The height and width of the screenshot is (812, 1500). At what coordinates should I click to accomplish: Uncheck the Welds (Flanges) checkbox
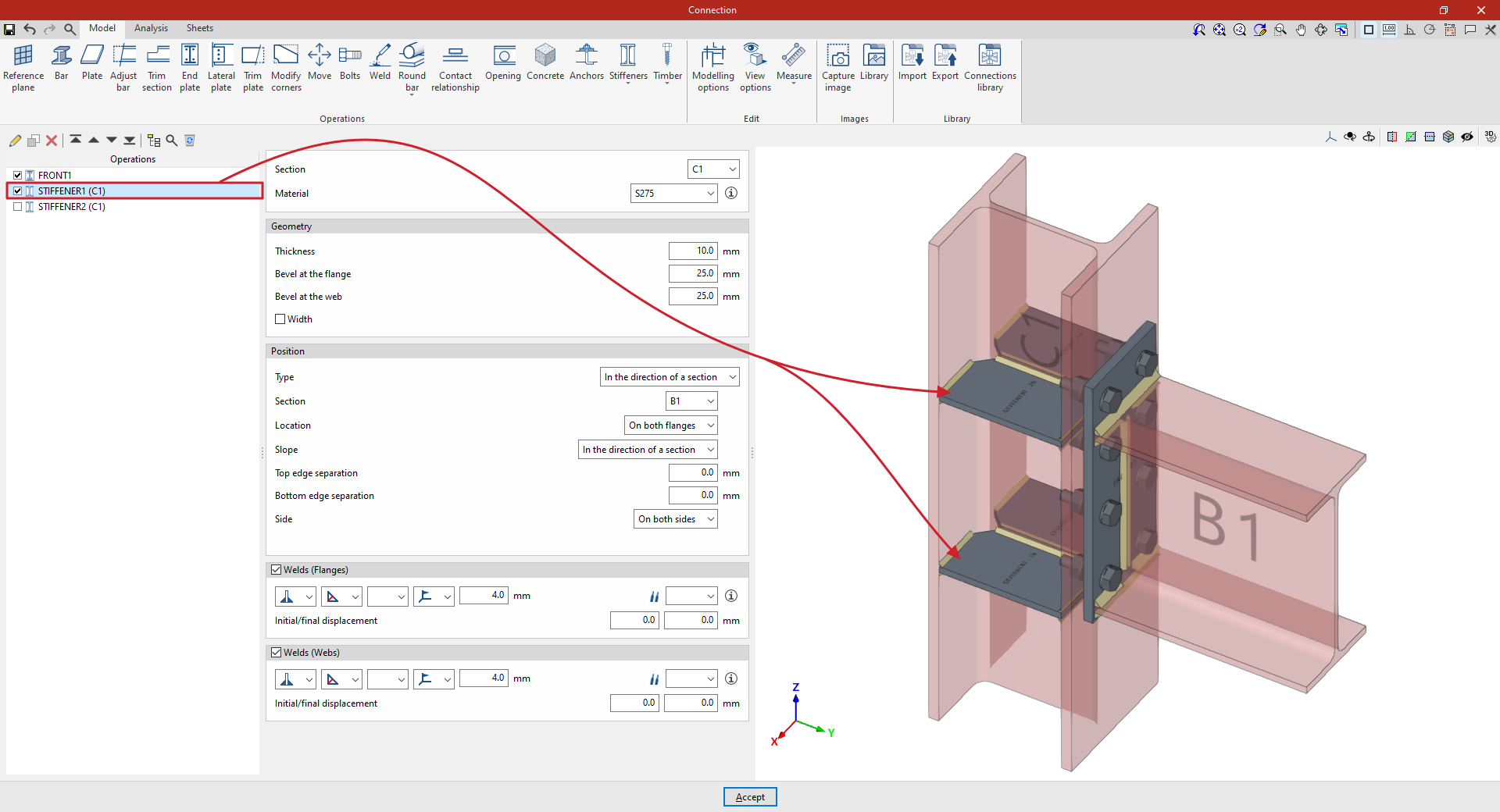point(277,570)
